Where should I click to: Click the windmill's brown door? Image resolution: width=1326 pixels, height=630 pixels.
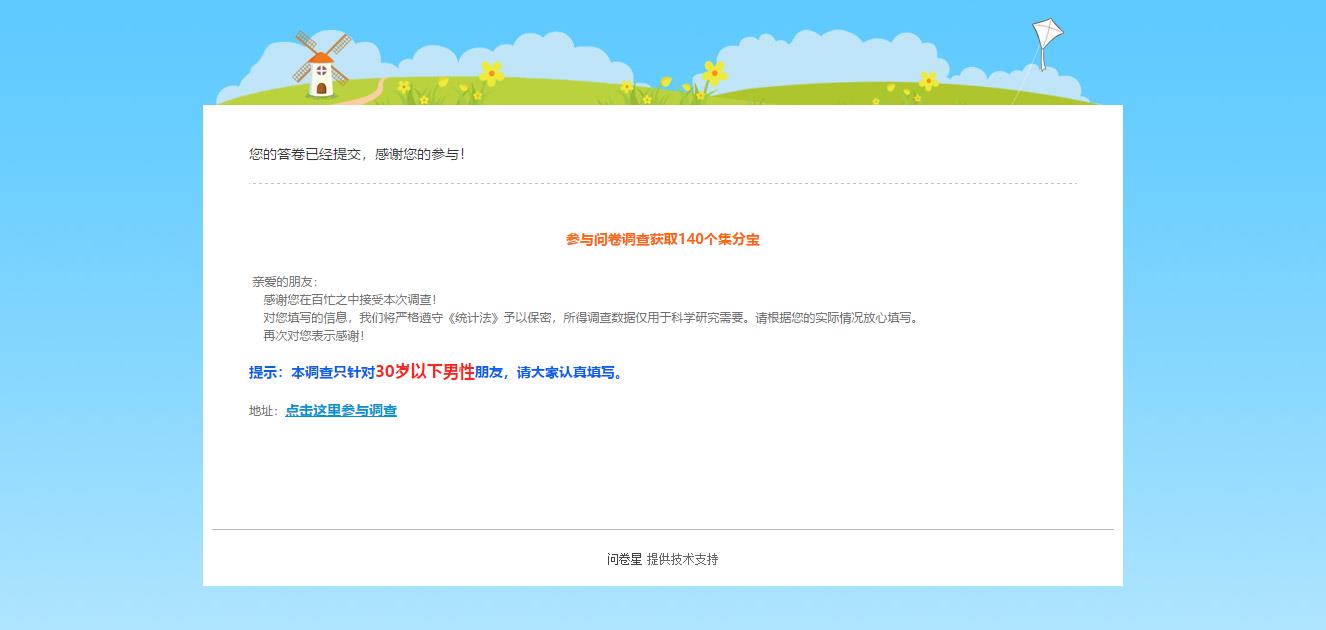click(x=321, y=87)
